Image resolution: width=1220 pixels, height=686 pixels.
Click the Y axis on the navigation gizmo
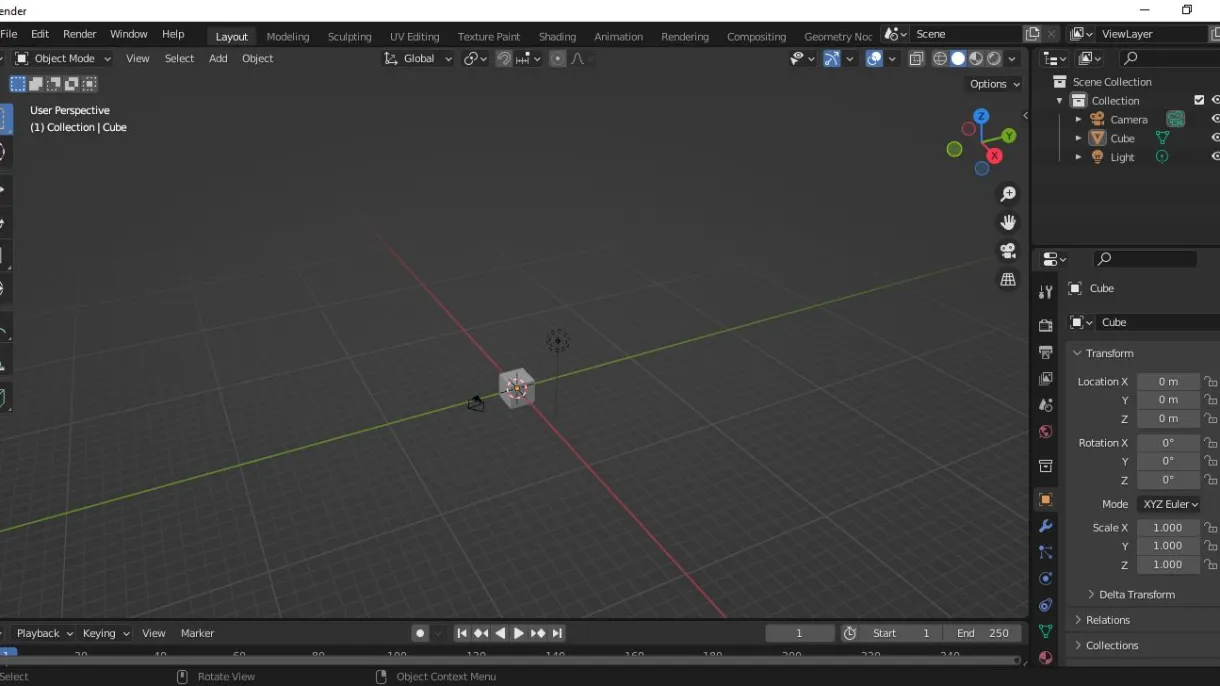point(1009,135)
